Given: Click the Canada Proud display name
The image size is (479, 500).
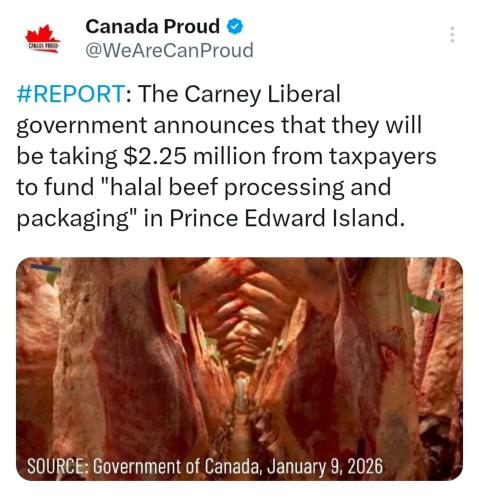Looking at the screenshot, I should click(x=152, y=26).
